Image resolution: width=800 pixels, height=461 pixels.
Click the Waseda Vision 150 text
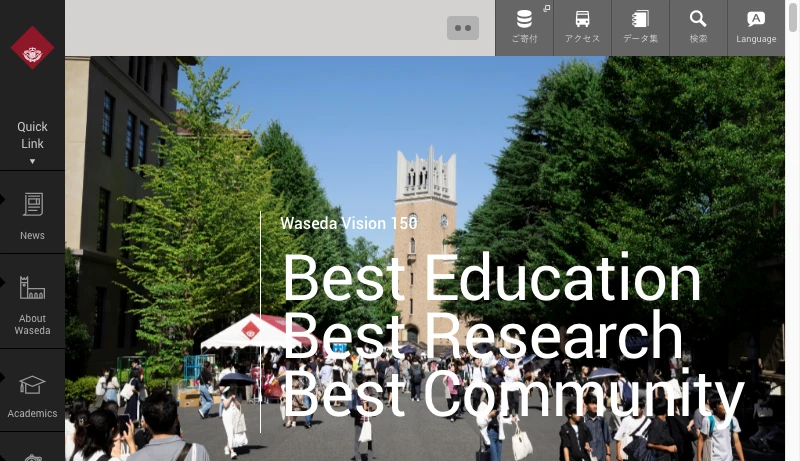click(x=349, y=223)
